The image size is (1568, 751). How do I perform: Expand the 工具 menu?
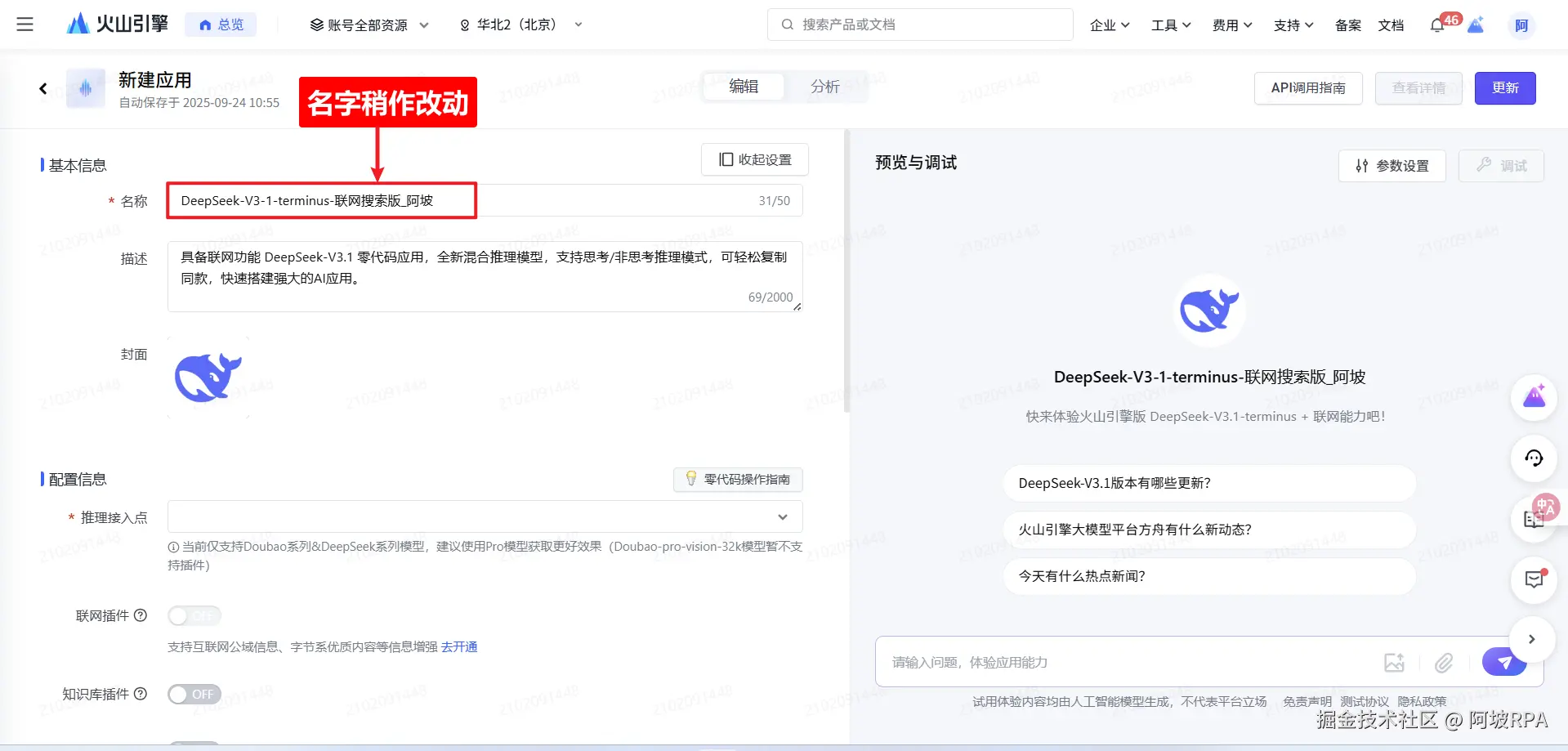point(1171,25)
